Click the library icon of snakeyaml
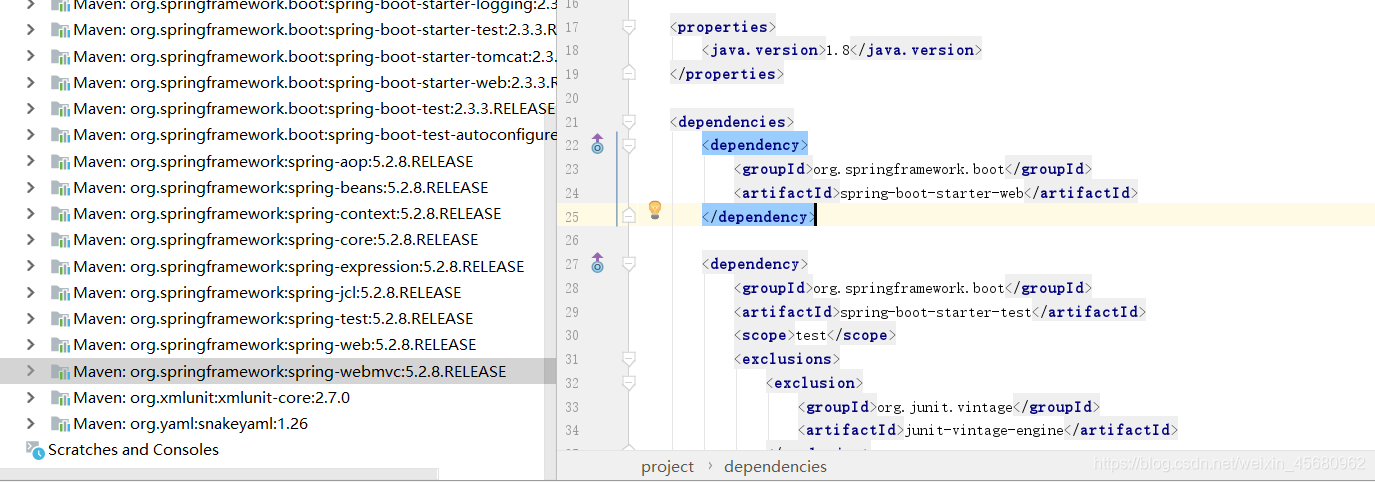Image resolution: width=1375 pixels, height=482 pixels. click(x=60, y=423)
